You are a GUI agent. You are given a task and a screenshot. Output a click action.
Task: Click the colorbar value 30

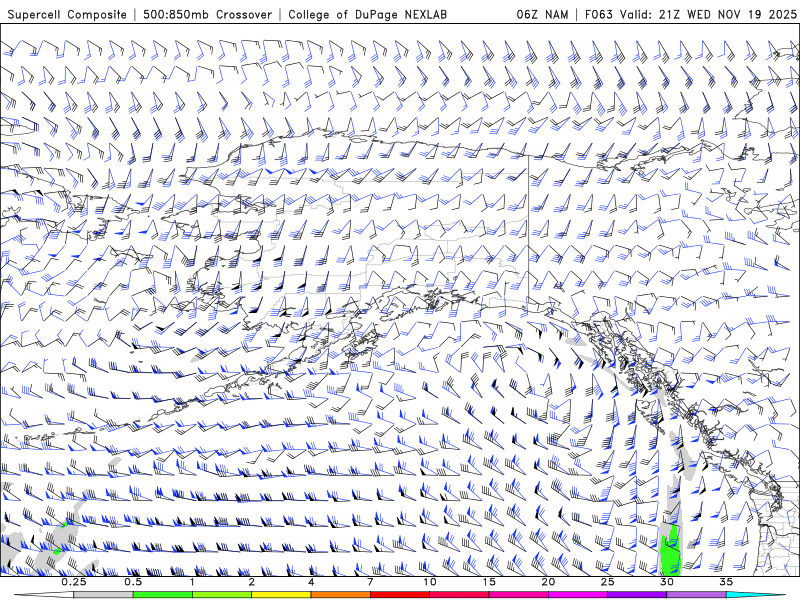[x=666, y=582]
